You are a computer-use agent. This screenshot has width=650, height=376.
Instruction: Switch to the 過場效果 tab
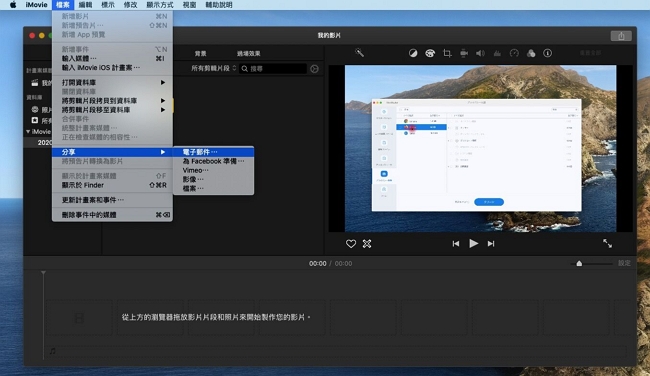click(x=248, y=53)
